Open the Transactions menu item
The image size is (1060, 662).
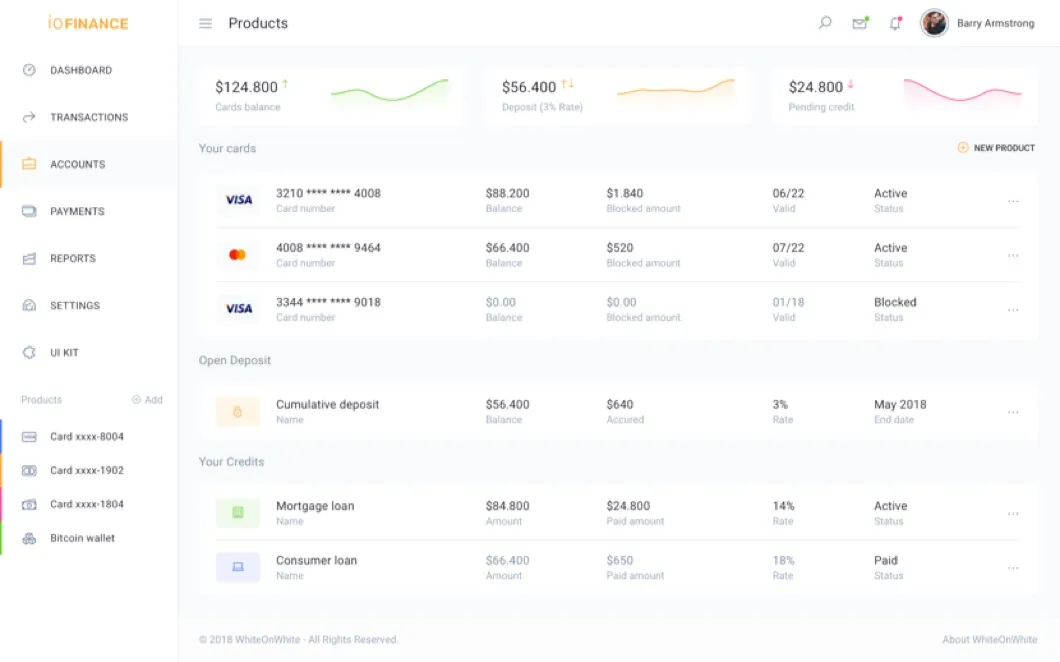pos(88,117)
